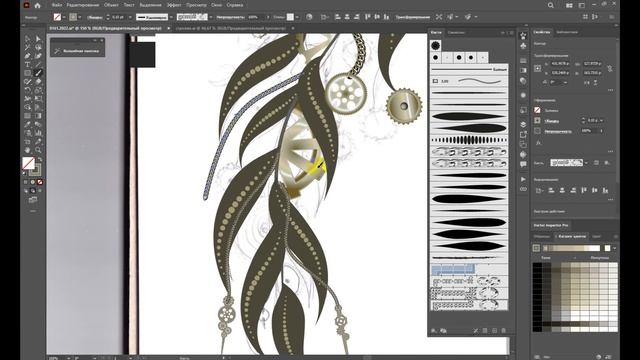Image resolution: width=640 pixels, height=360 pixels.
Task: Select the Paintbrush tool
Action: pos(38,73)
